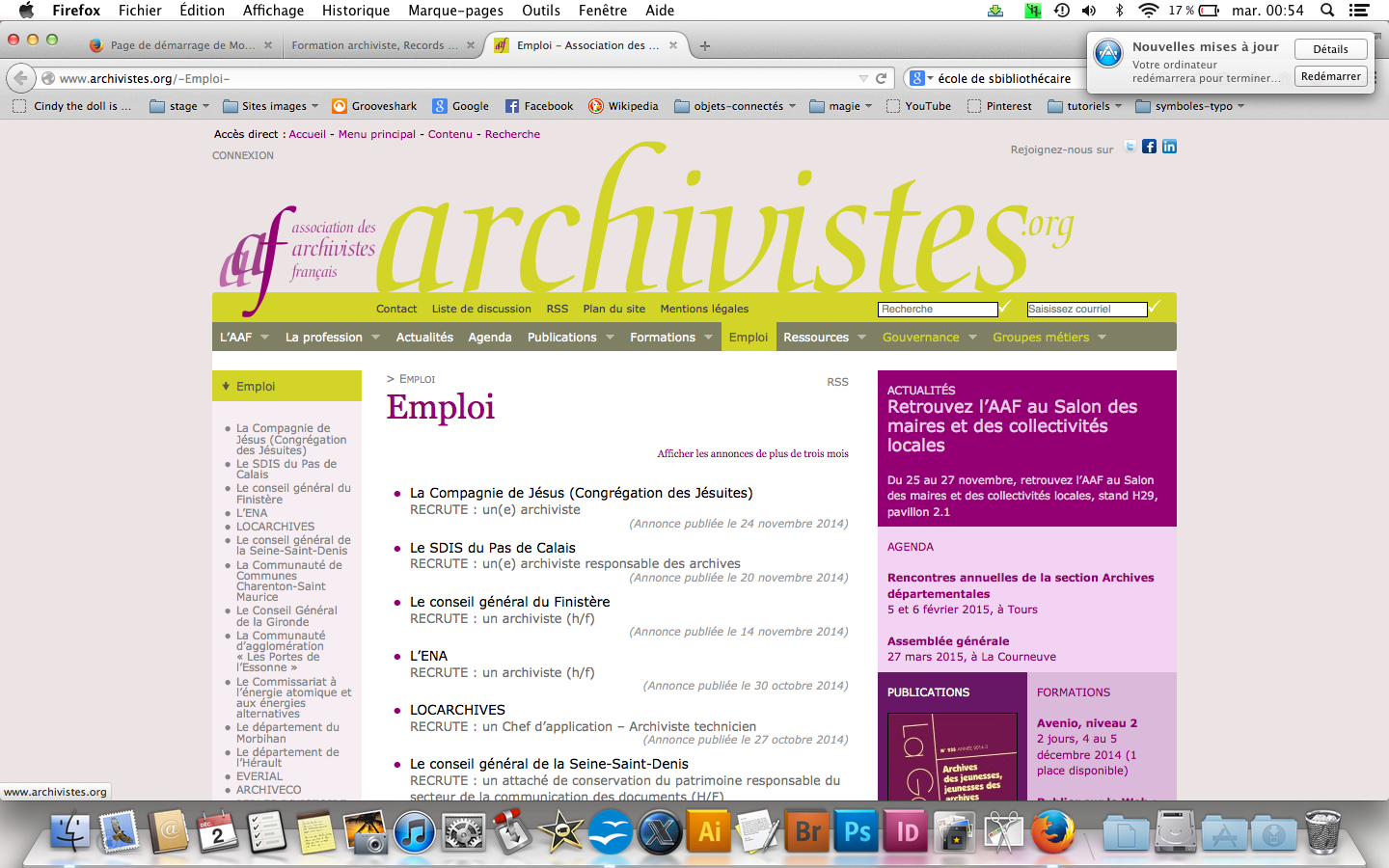Screen dimensions: 1389x868
Task: Open a new tab with the plus icon
Action: pyautogui.click(x=705, y=45)
